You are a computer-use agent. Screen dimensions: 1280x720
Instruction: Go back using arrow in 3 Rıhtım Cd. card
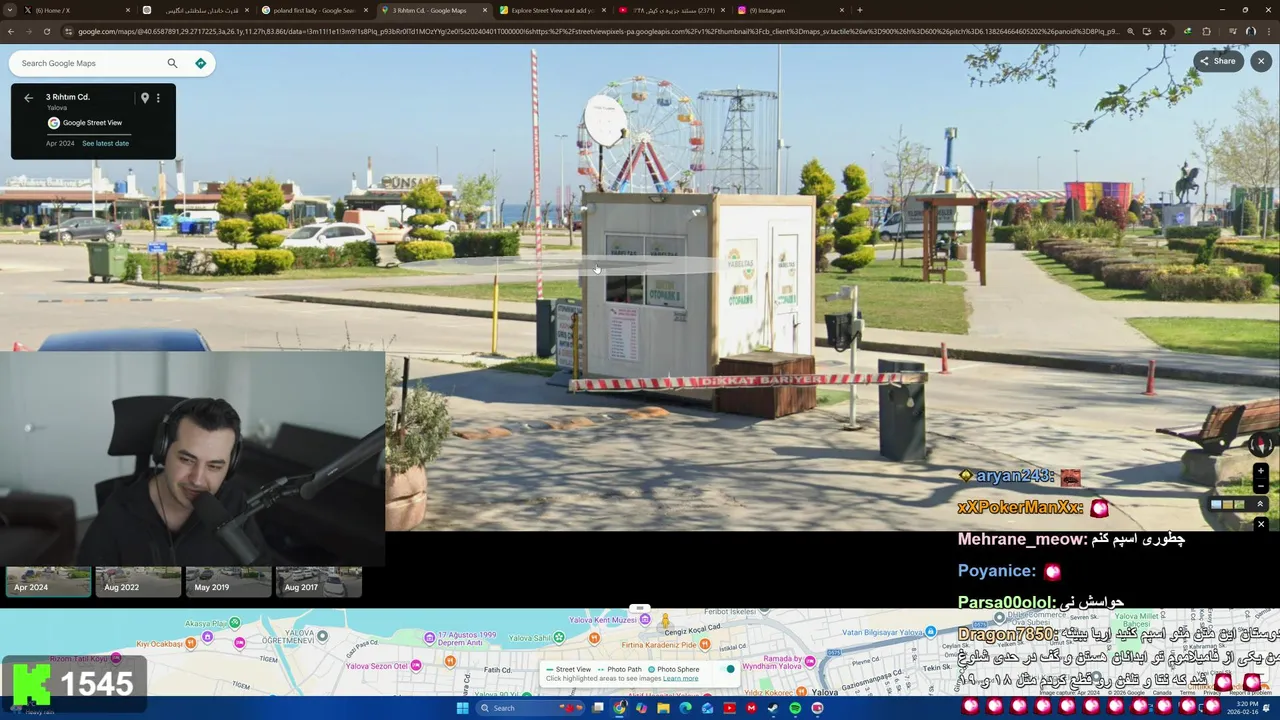coord(28,98)
